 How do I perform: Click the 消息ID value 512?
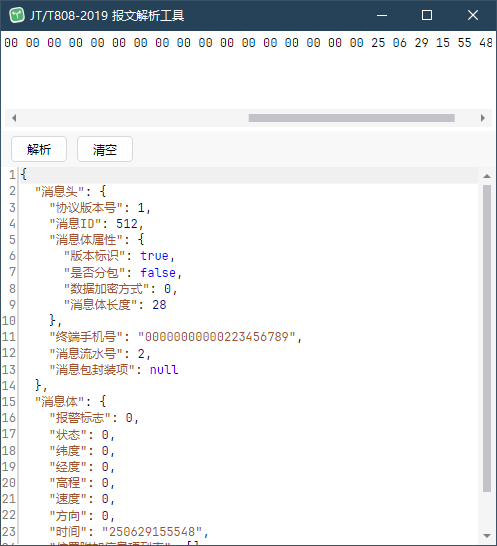click(127, 224)
